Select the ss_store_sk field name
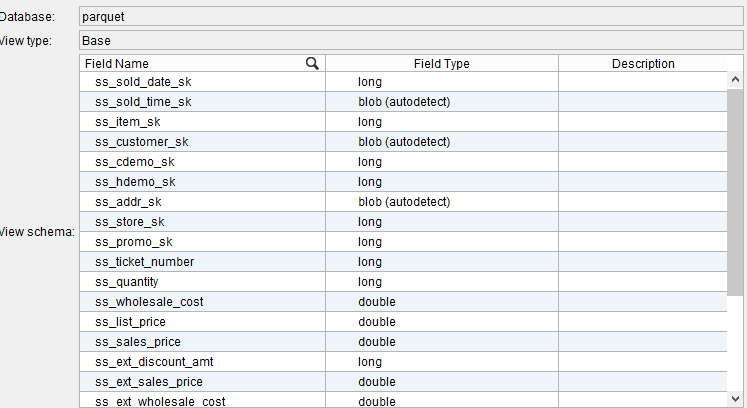 [x=130, y=222]
